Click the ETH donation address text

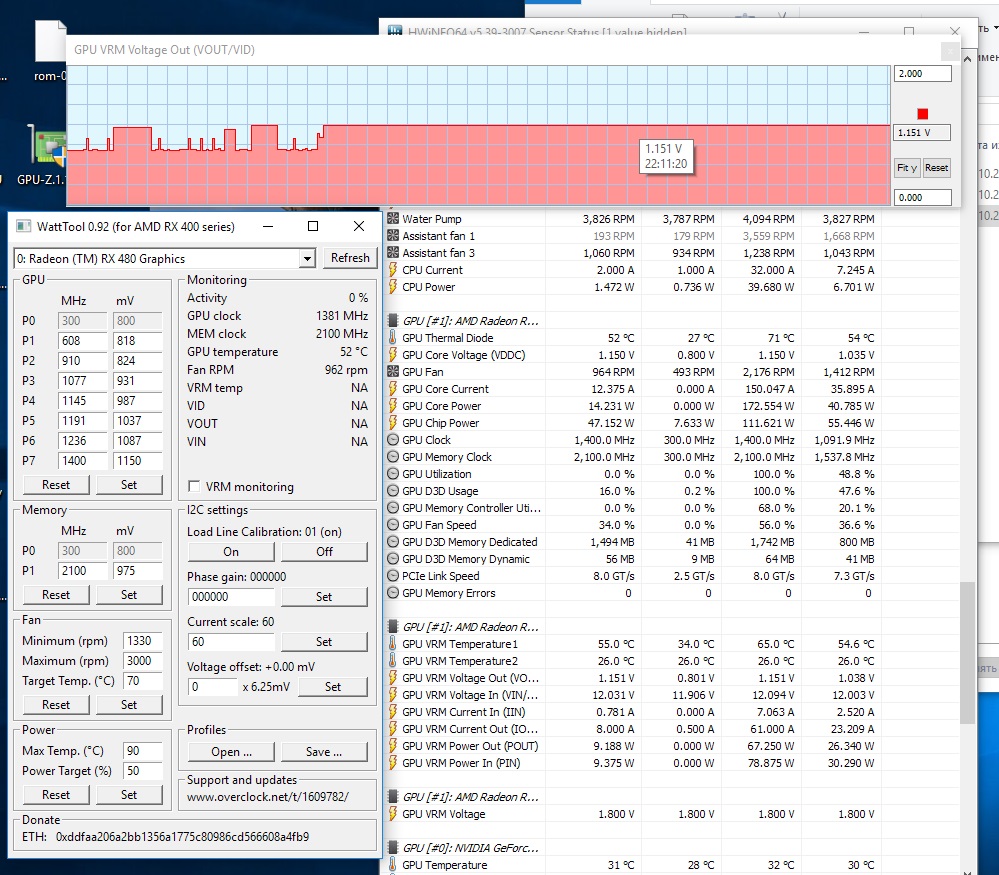coord(182,837)
